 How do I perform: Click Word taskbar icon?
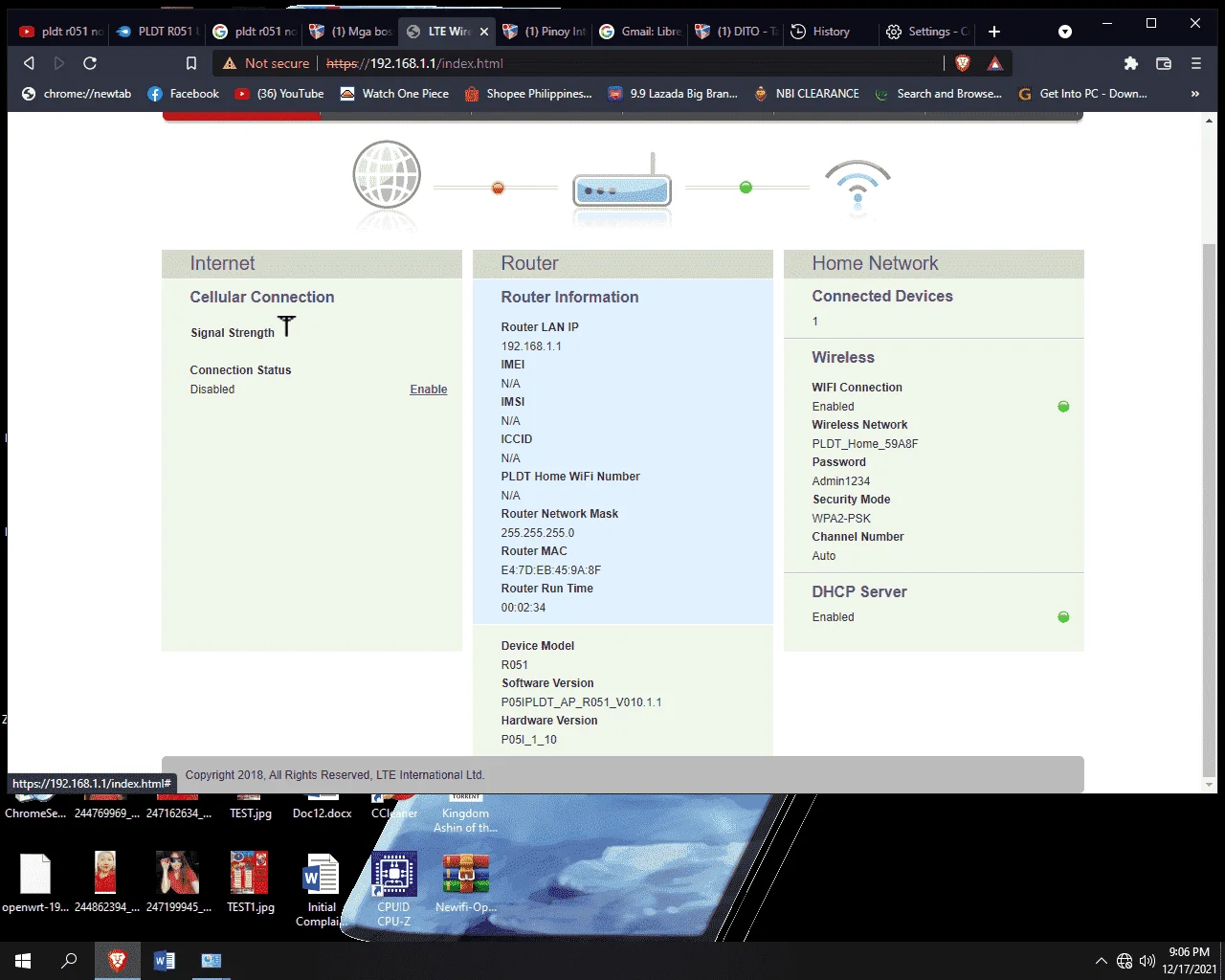(x=165, y=961)
